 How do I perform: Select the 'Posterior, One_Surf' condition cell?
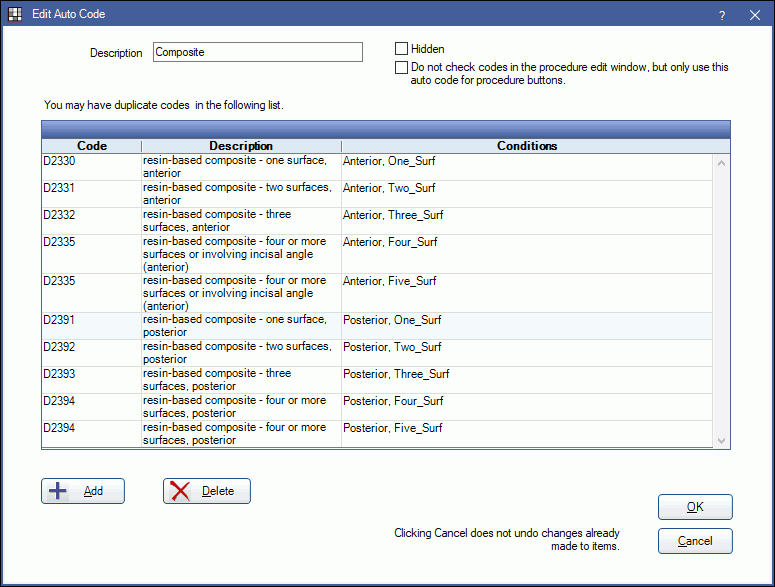point(527,326)
